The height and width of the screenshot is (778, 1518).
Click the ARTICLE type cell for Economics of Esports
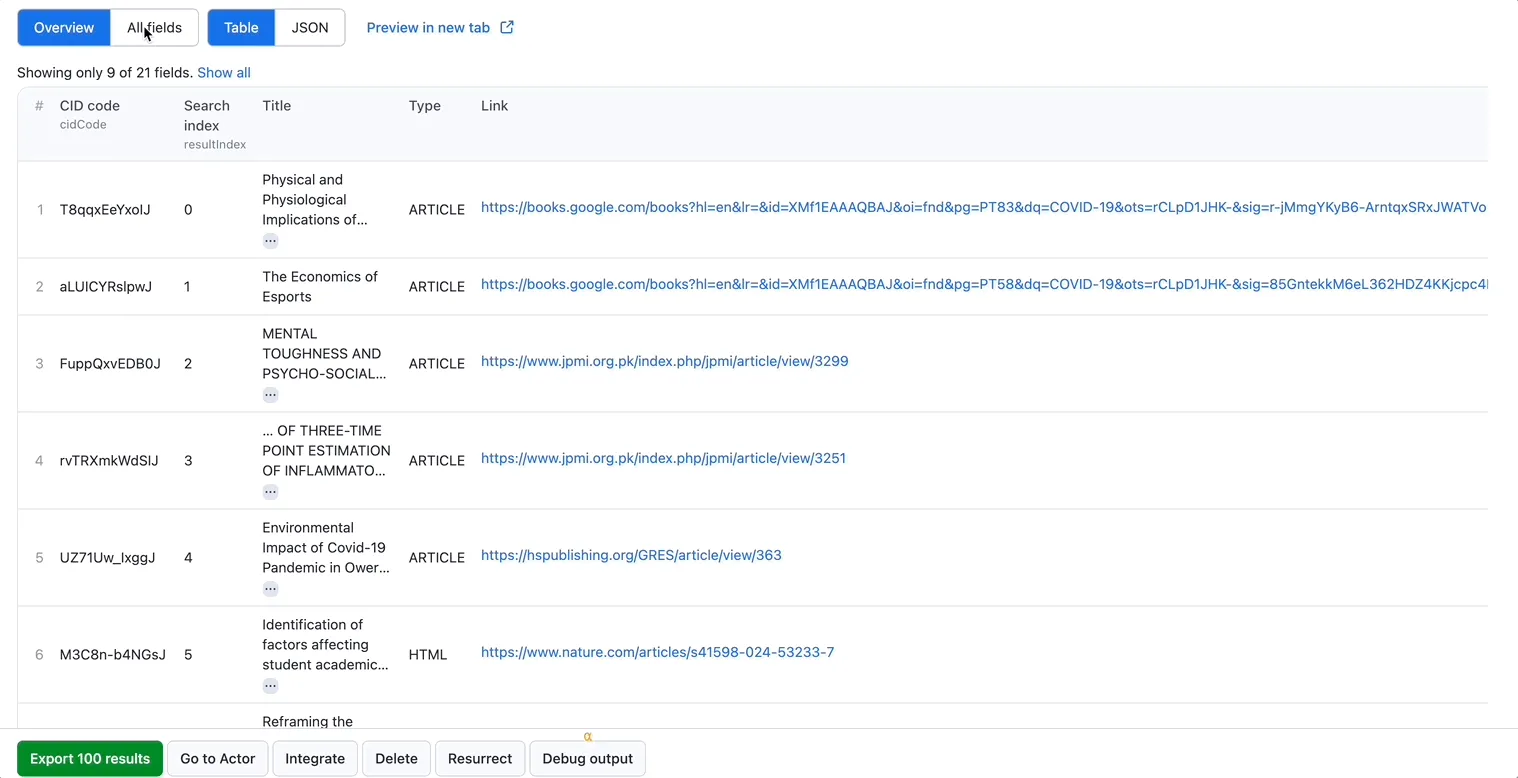pos(437,287)
